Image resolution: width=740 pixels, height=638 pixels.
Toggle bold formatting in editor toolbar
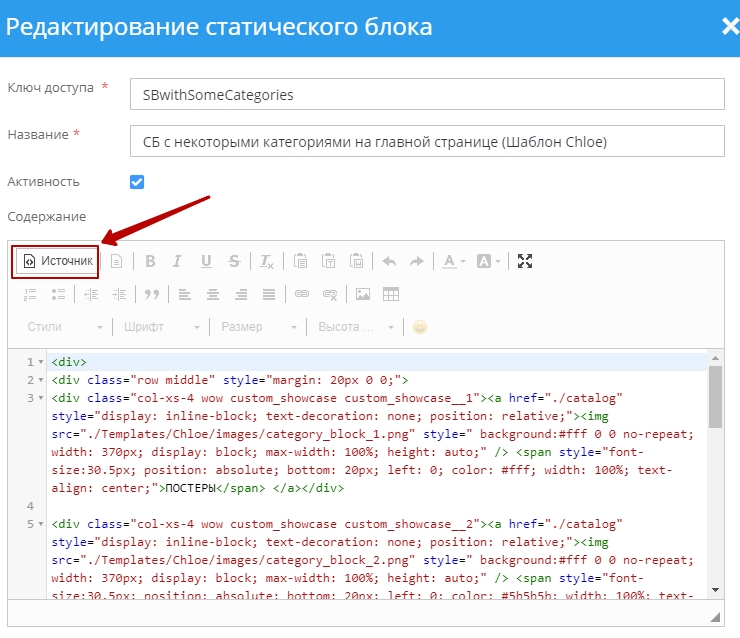click(150, 261)
